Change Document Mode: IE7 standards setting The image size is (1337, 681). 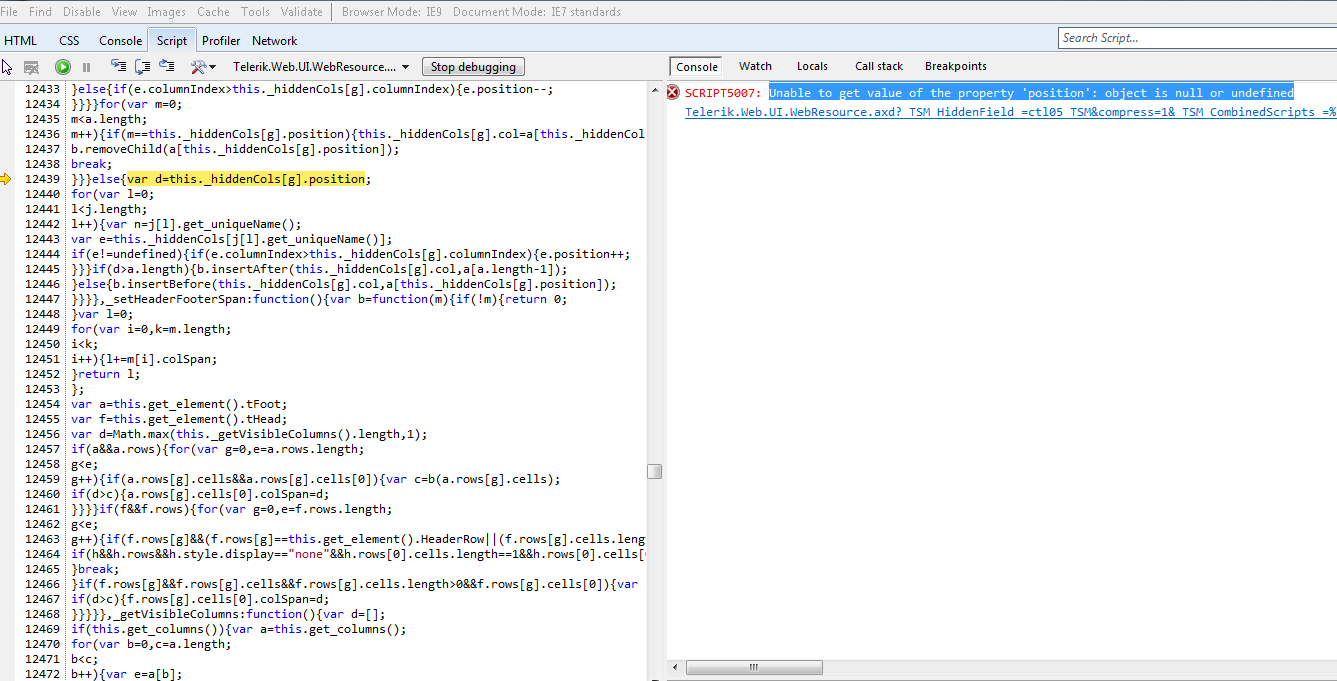[536, 12]
